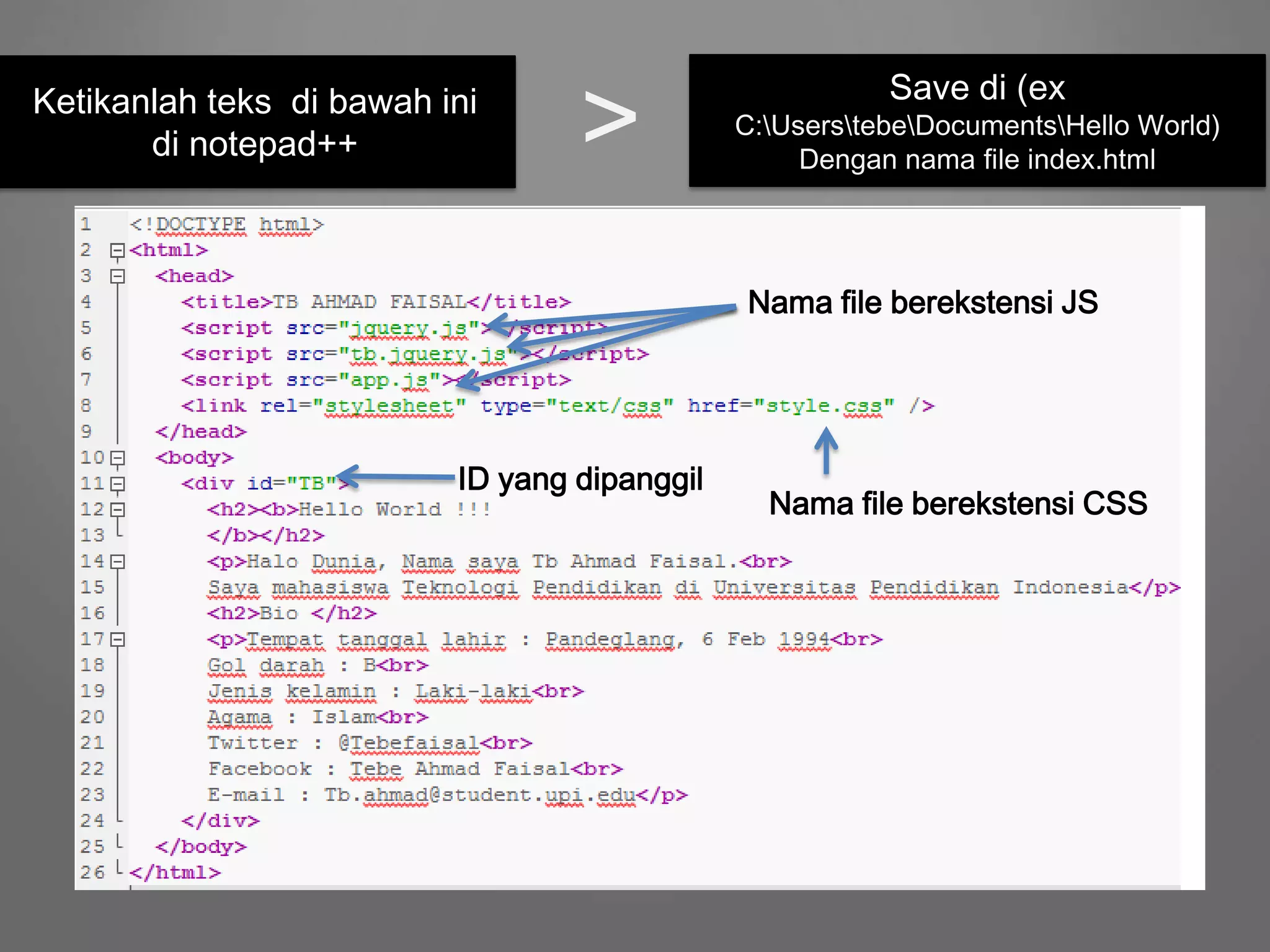Click the title text TB AHMAD FAISAL

pos(370,302)
